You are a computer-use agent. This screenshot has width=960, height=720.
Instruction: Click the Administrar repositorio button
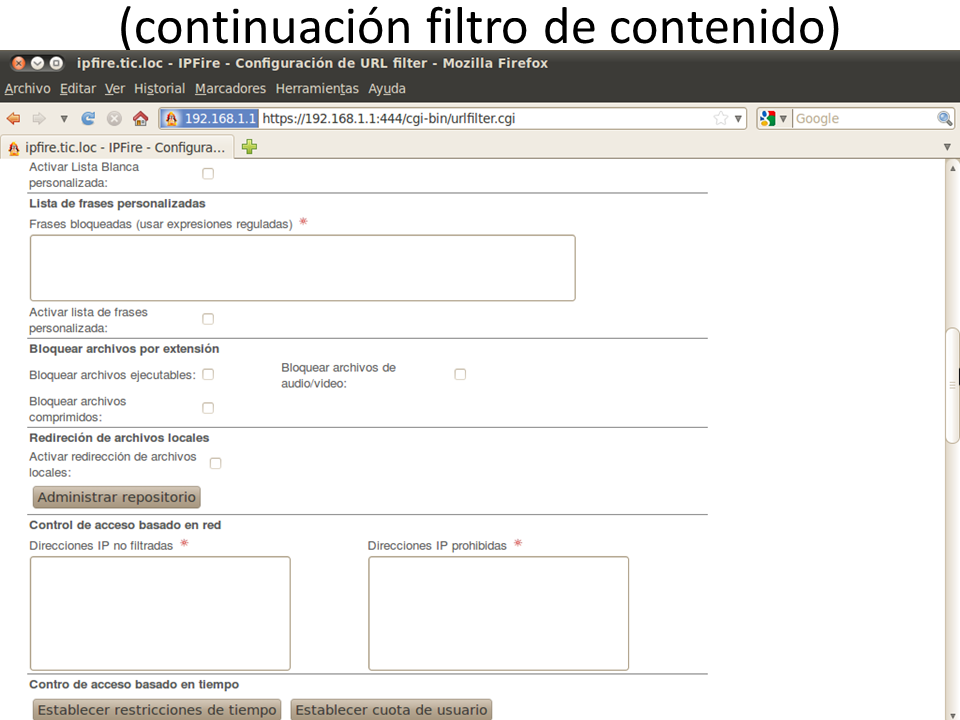pyautogui.click(x=117, y=497)
